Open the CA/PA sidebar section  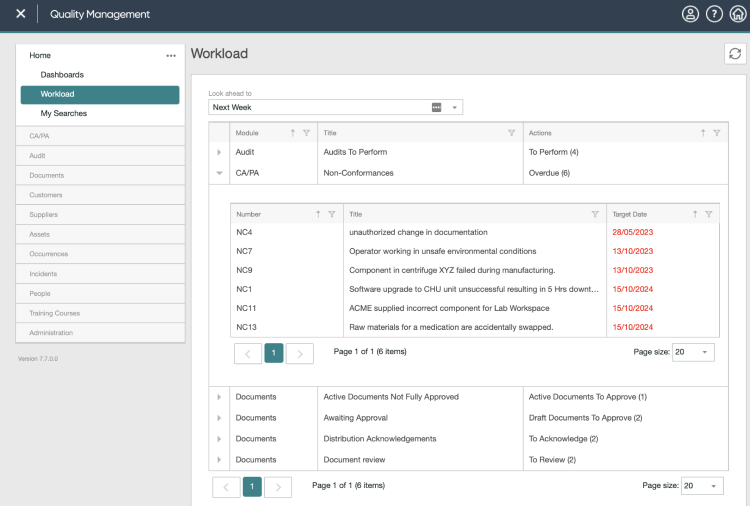[100, 136]
